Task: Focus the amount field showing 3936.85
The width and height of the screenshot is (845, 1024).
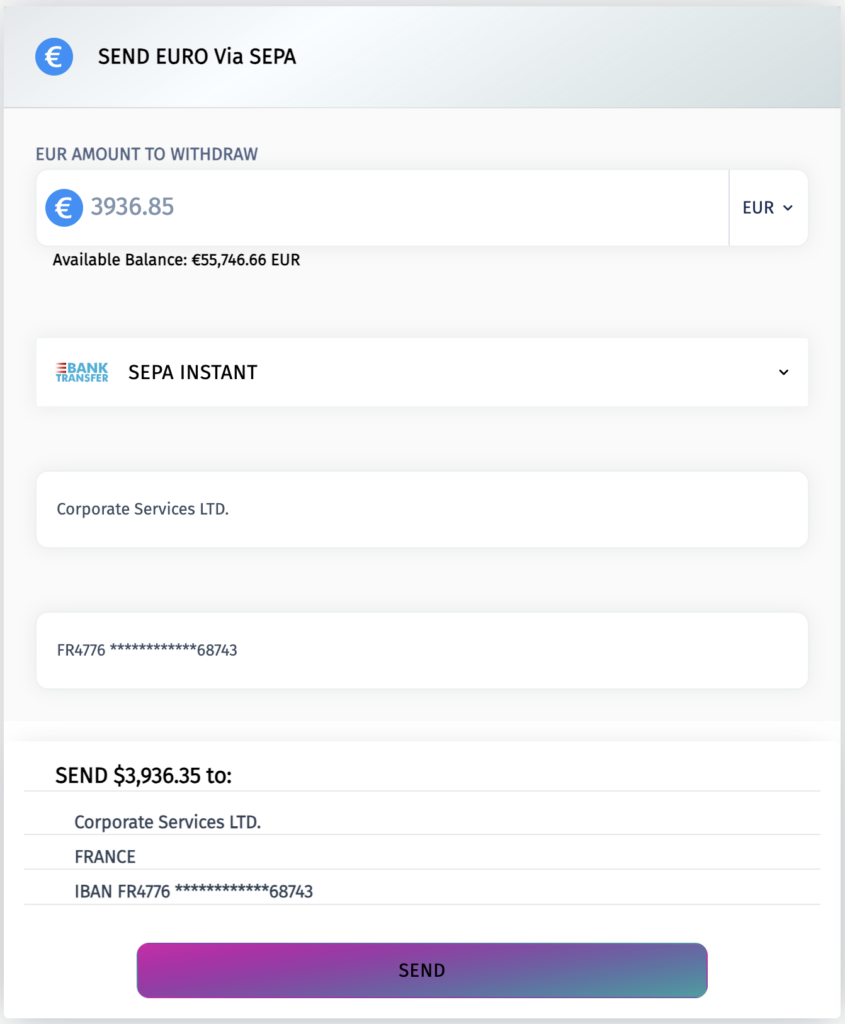Action: point(400,207)
